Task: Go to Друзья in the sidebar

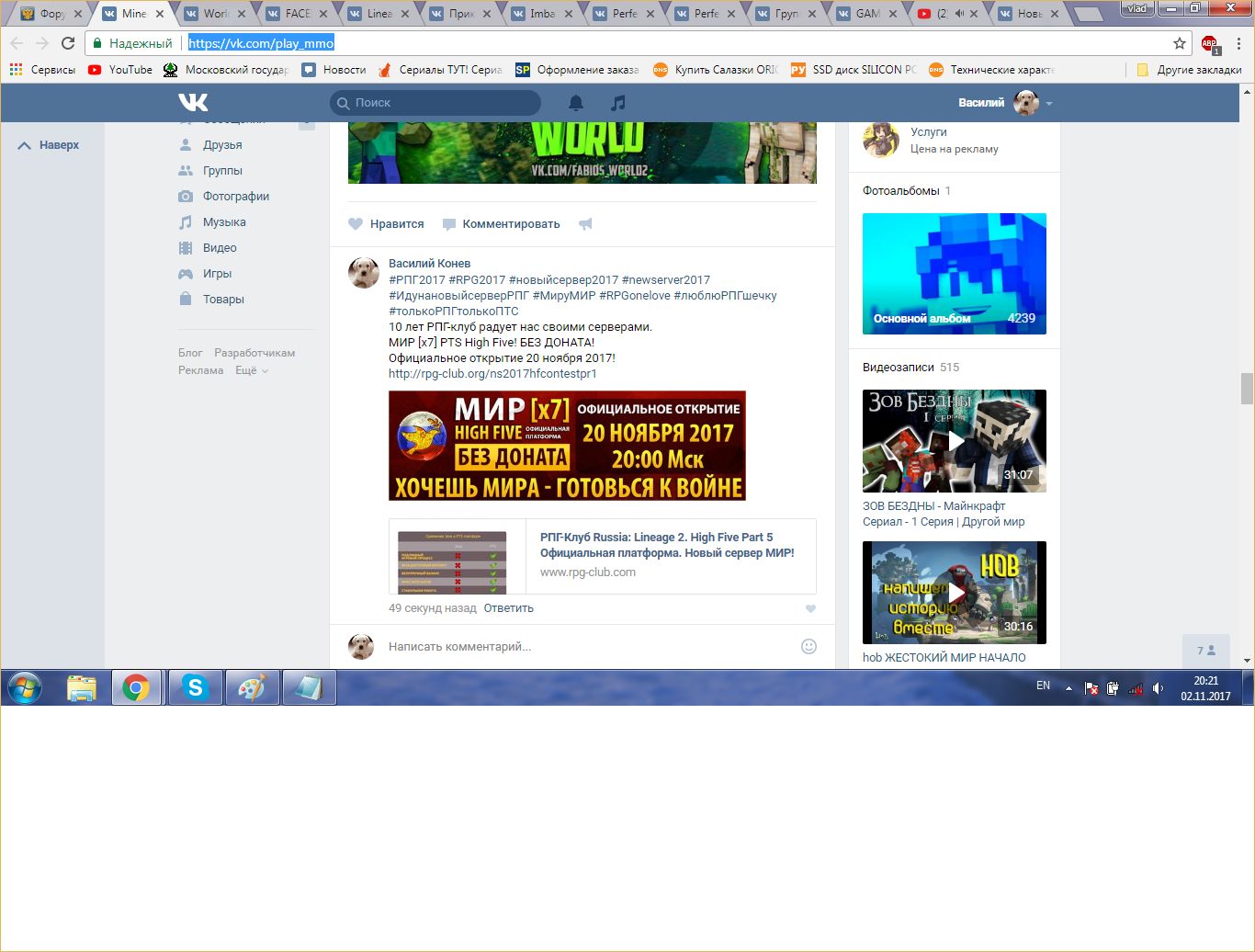Action: tap(222, 145)
